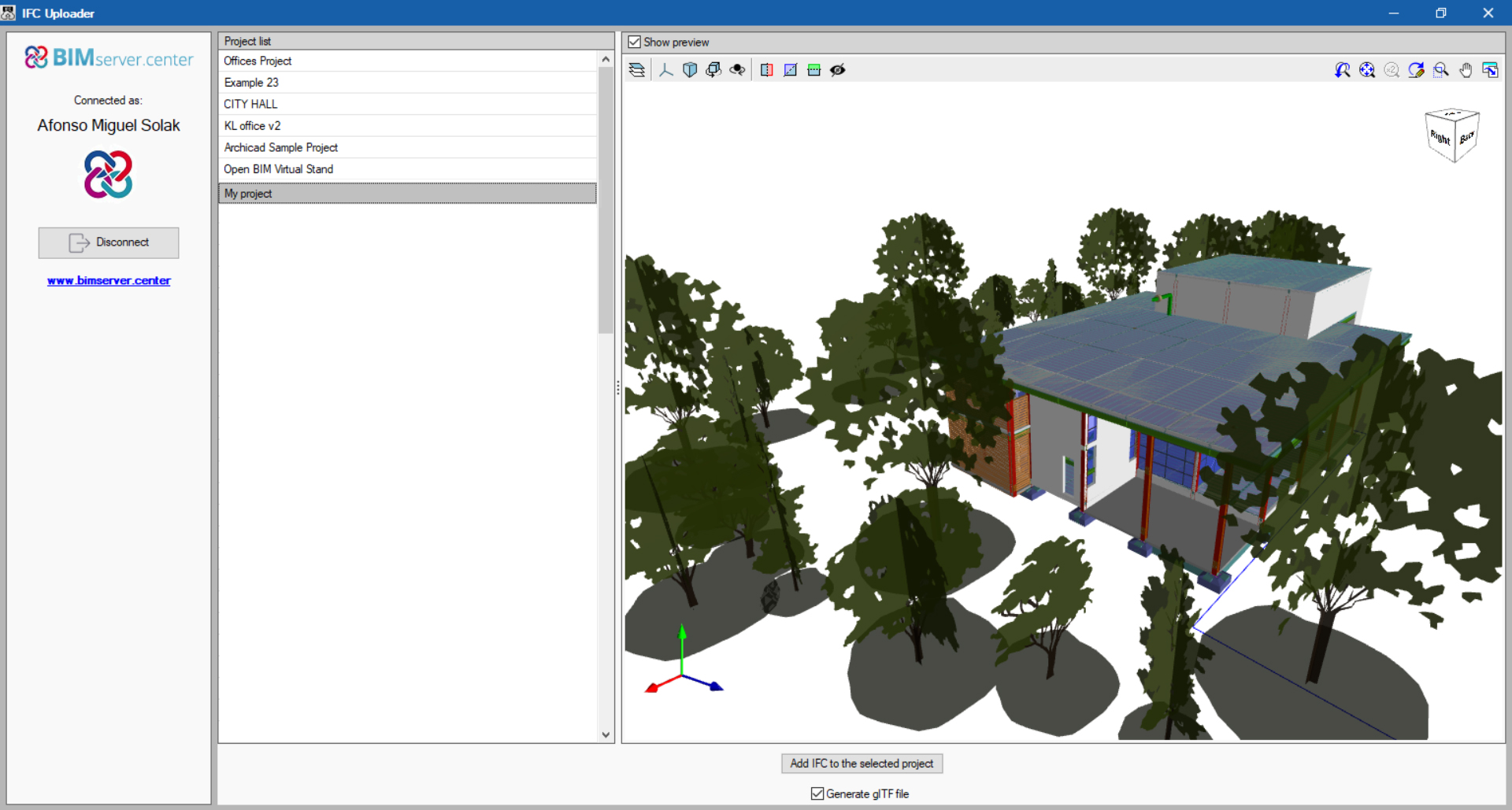Select the Archicad Sample Project entry
This screenshot has height=810, width=1512.
(280, 147)
